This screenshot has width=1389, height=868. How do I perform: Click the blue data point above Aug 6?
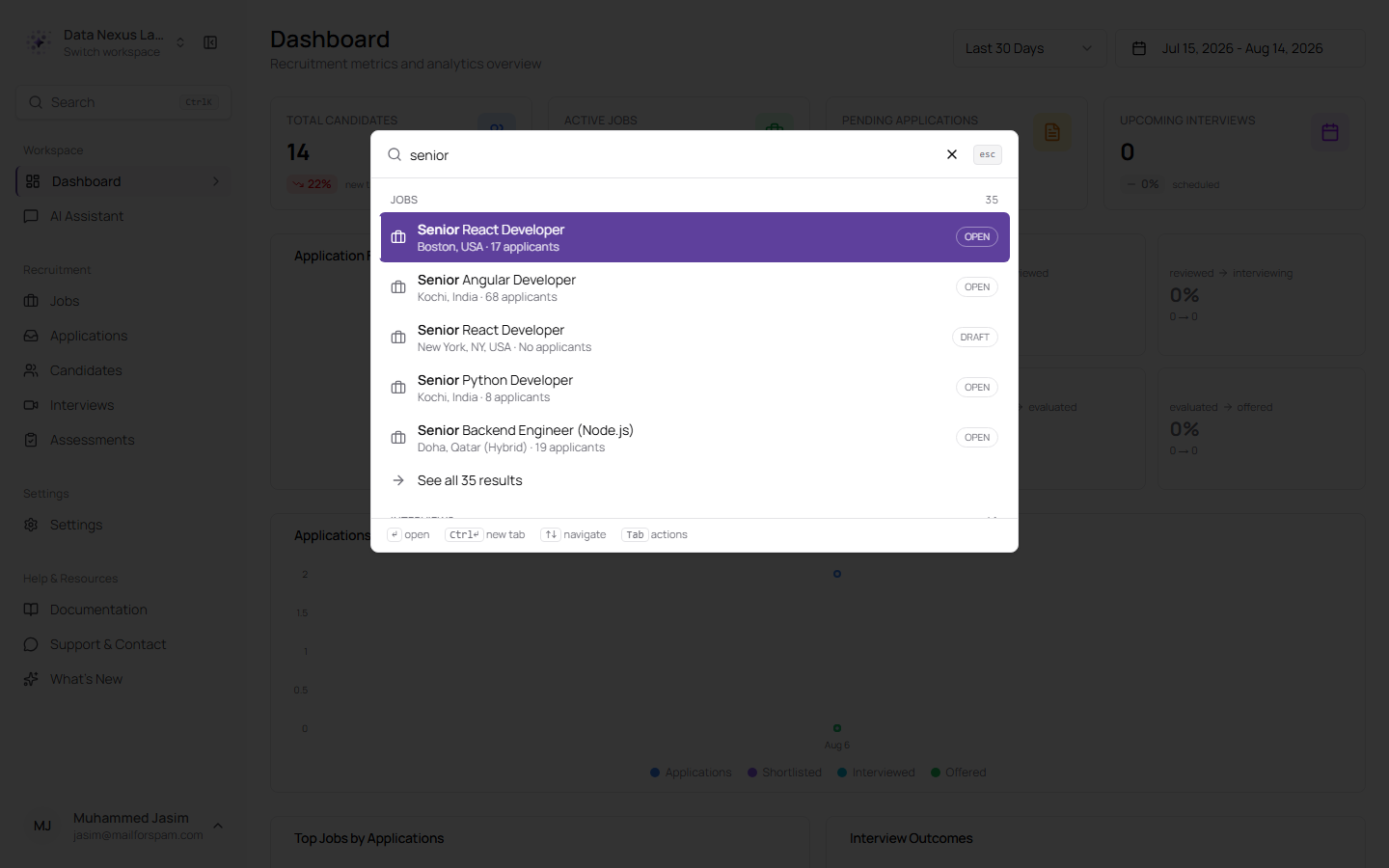click(837, 574)
